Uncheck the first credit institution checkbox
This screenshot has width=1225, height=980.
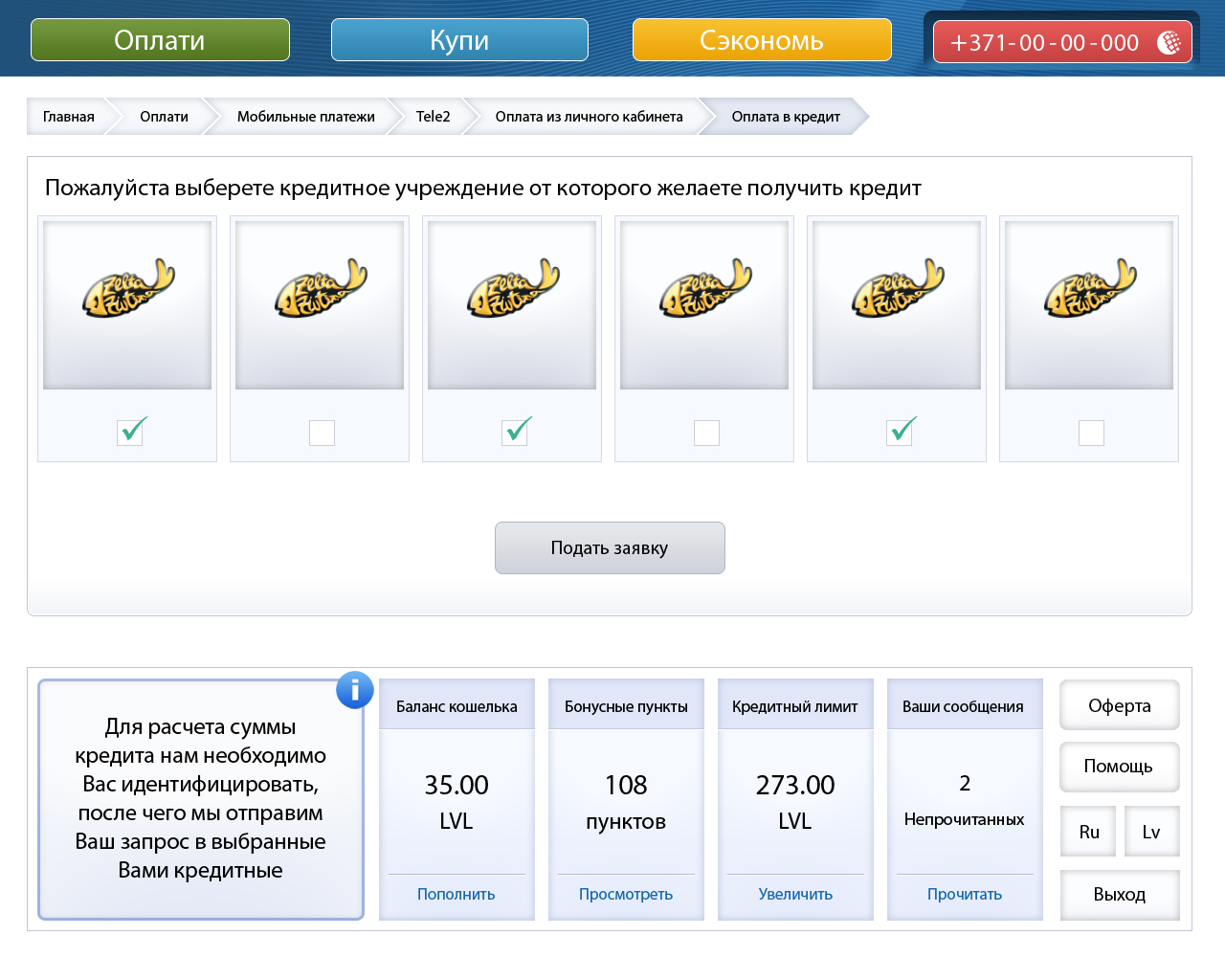coord(130,433)
